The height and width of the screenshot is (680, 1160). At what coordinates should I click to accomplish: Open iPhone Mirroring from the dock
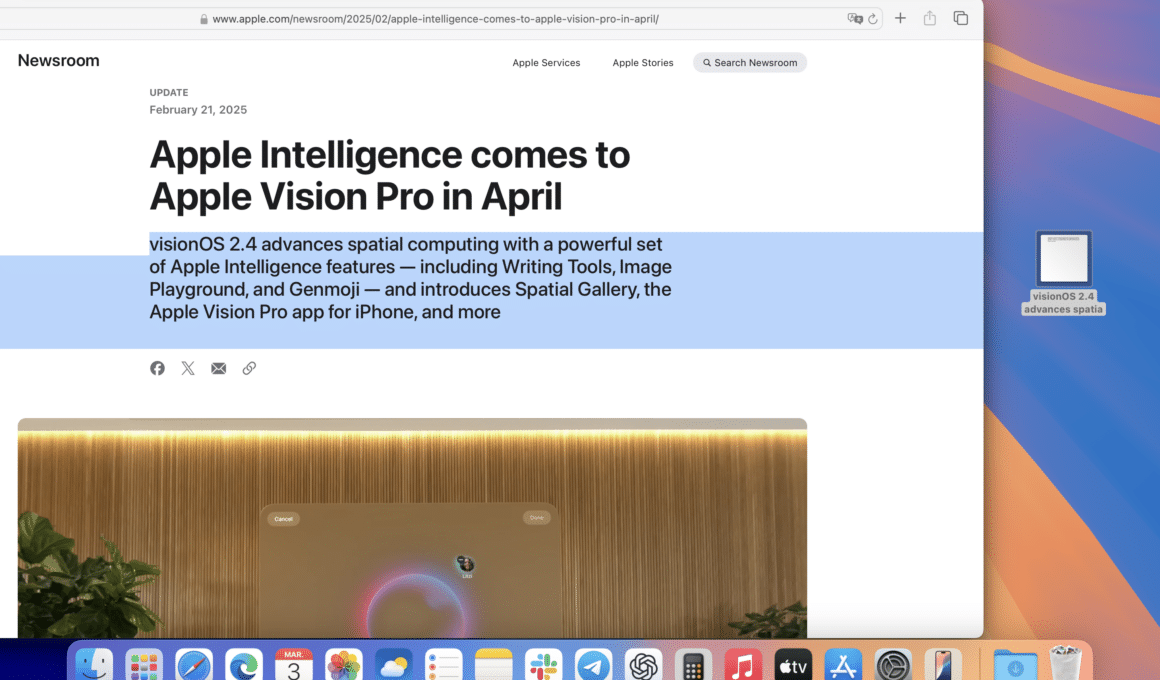point(943,665)
